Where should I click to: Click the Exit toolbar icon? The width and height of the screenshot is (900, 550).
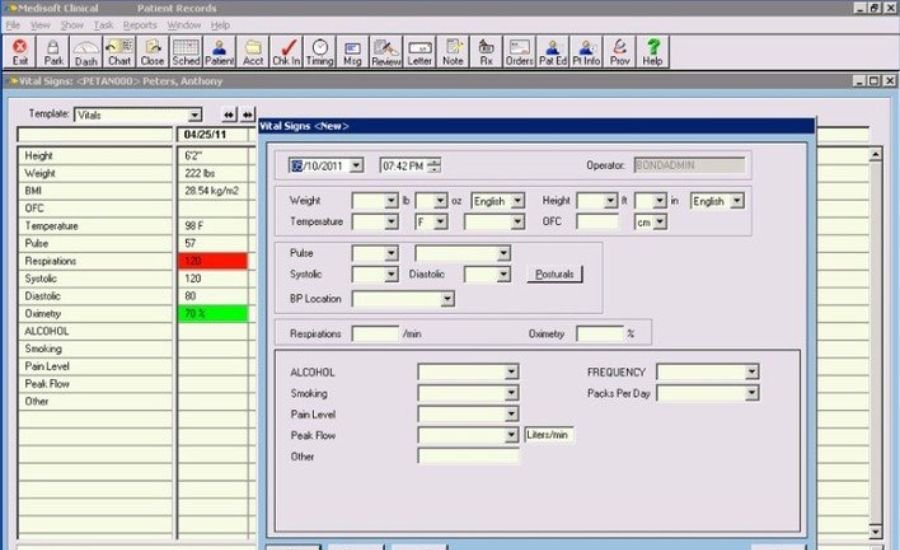[20, 52]
